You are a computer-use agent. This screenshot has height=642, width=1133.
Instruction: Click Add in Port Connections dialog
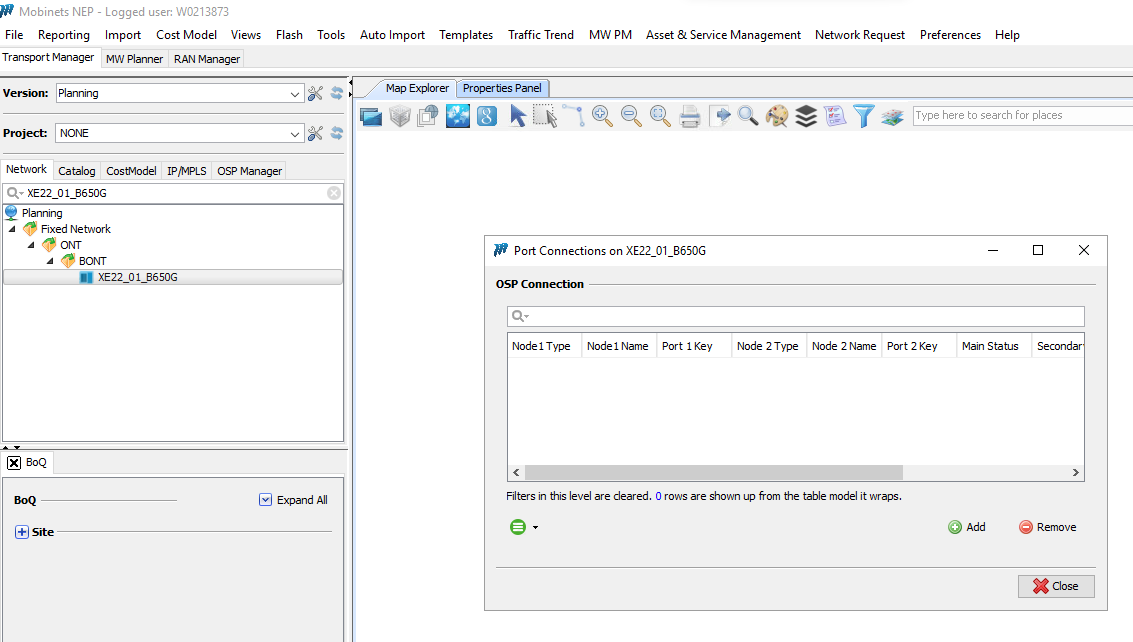[x=967, y=527]
